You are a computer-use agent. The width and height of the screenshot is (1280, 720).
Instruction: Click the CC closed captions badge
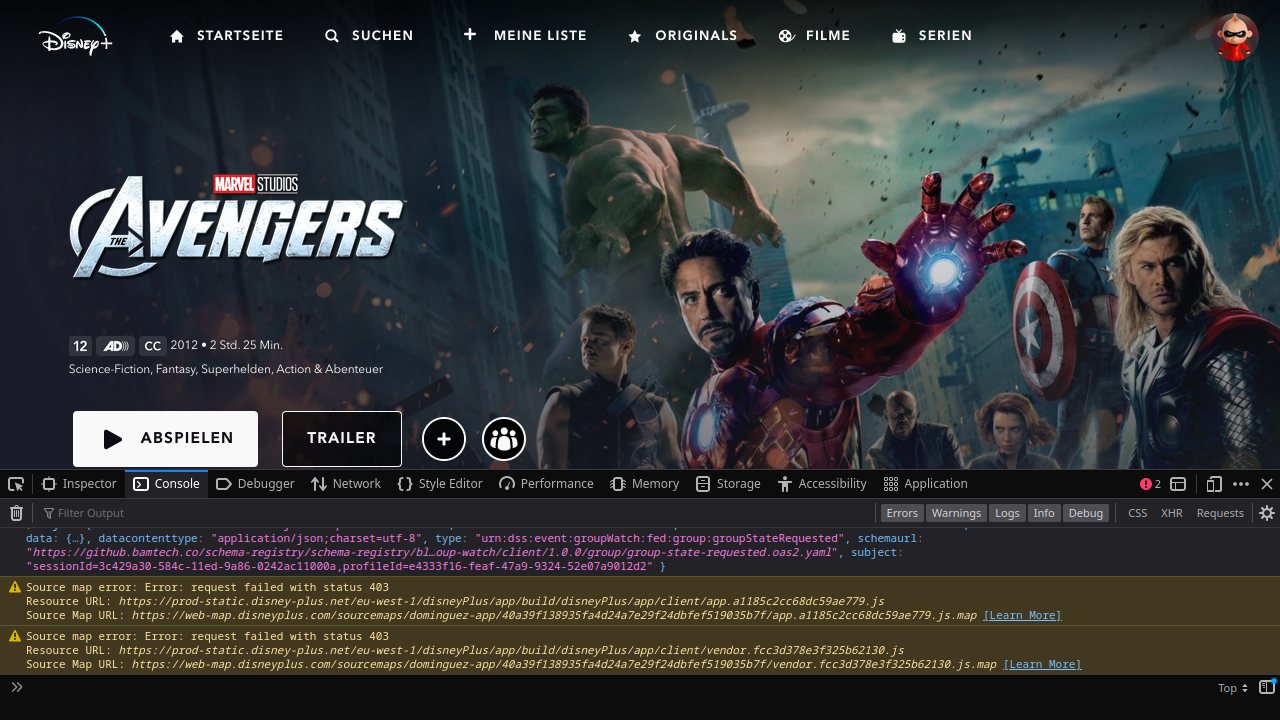click(153, 346)
